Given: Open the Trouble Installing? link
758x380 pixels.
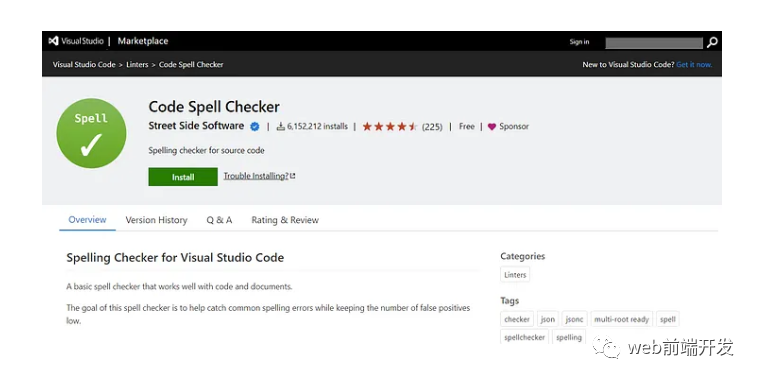Looking at the screenshot, I should coord(256,176).
